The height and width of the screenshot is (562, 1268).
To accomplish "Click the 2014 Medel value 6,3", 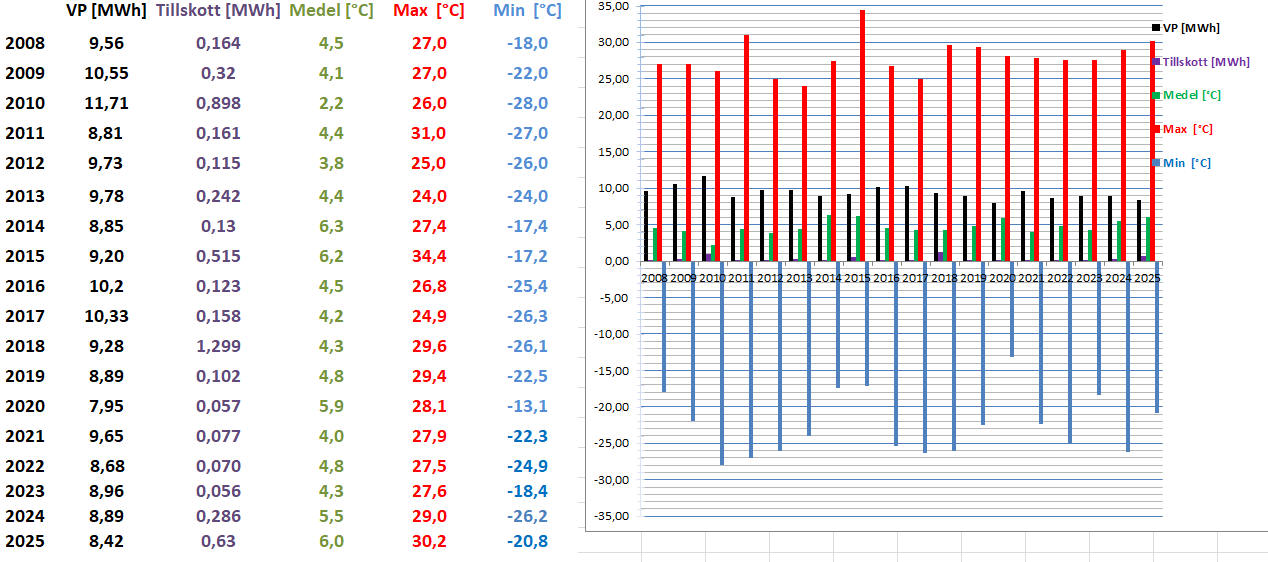I will coord(331,226).
